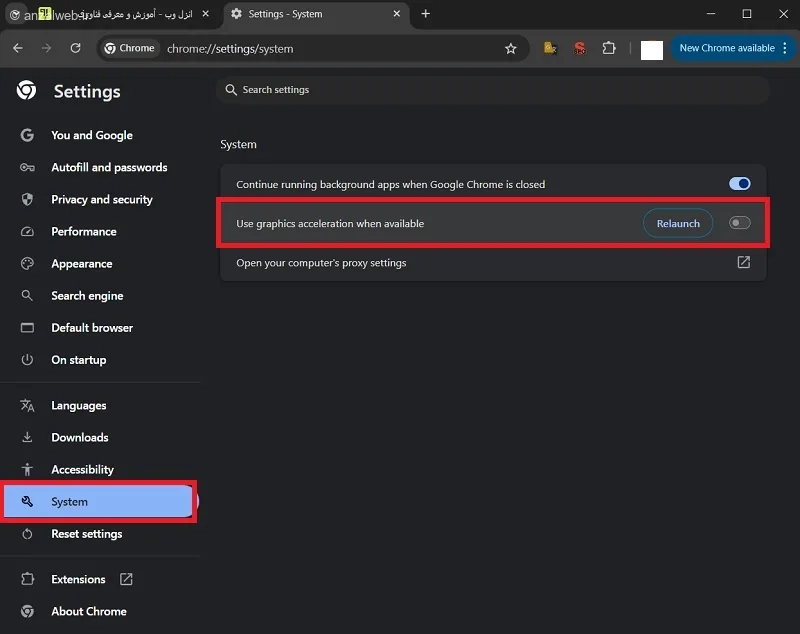This screenshot has height=634, width=800.
Task: Click the address bar URL chrome://settings/system
Action: pos(230,49)
